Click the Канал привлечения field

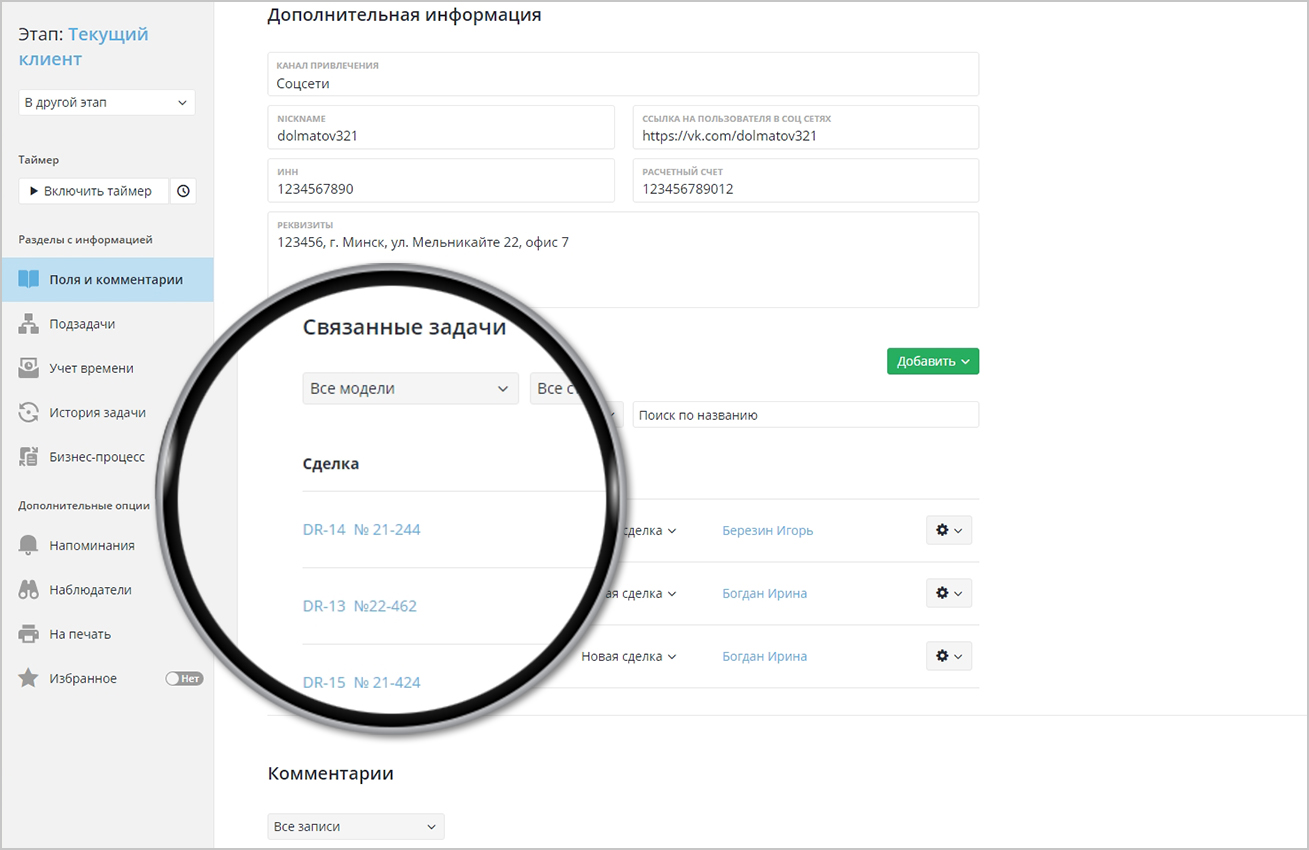pyautogui.click(x=623, y=74)
